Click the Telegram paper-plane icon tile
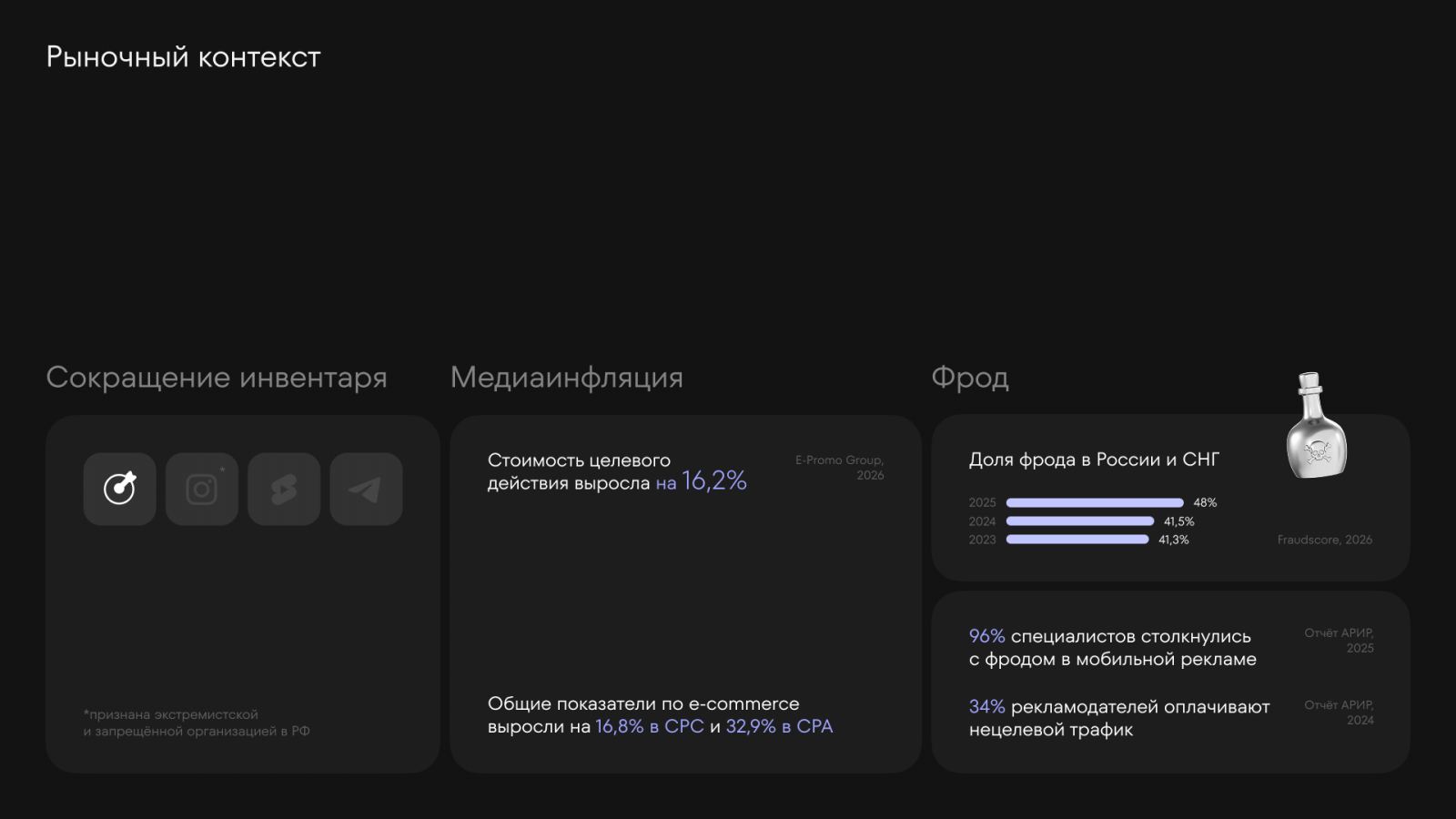Viewport: 1456px width, 819px height. click(x=366, y=489)
